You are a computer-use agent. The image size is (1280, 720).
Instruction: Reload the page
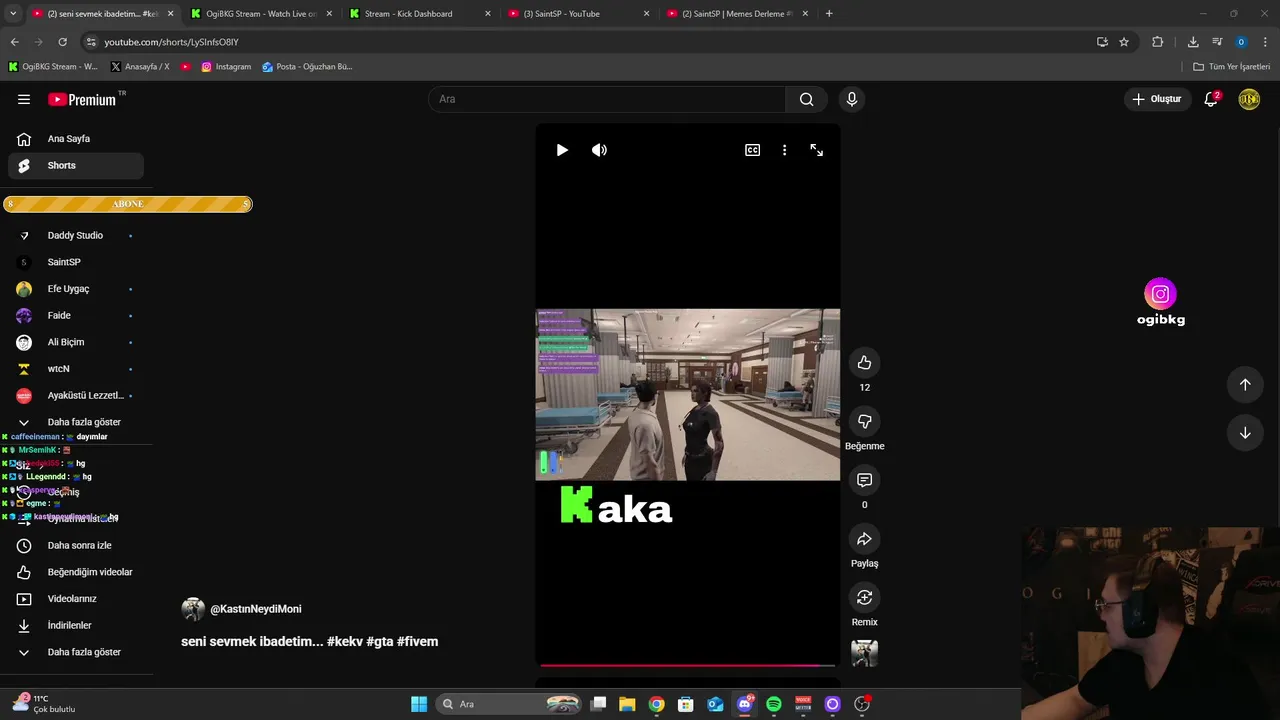coord(62,42)
